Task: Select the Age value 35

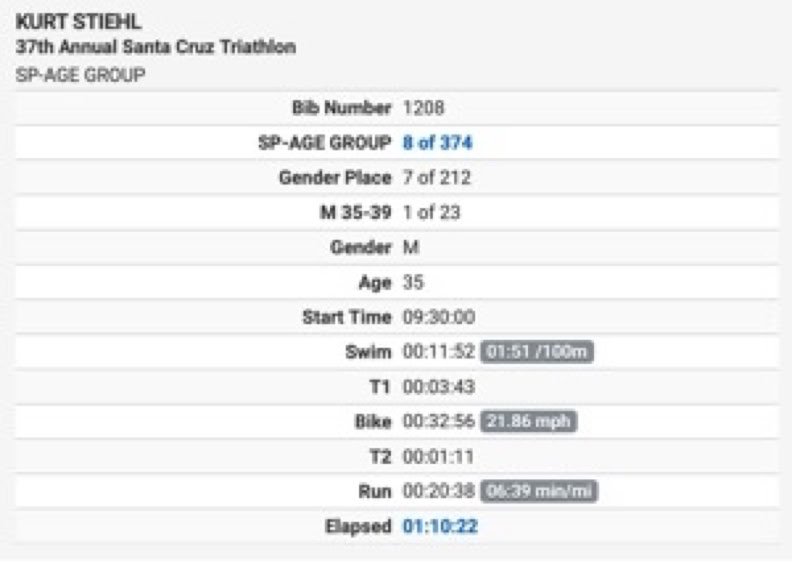Action: [413, 282]
